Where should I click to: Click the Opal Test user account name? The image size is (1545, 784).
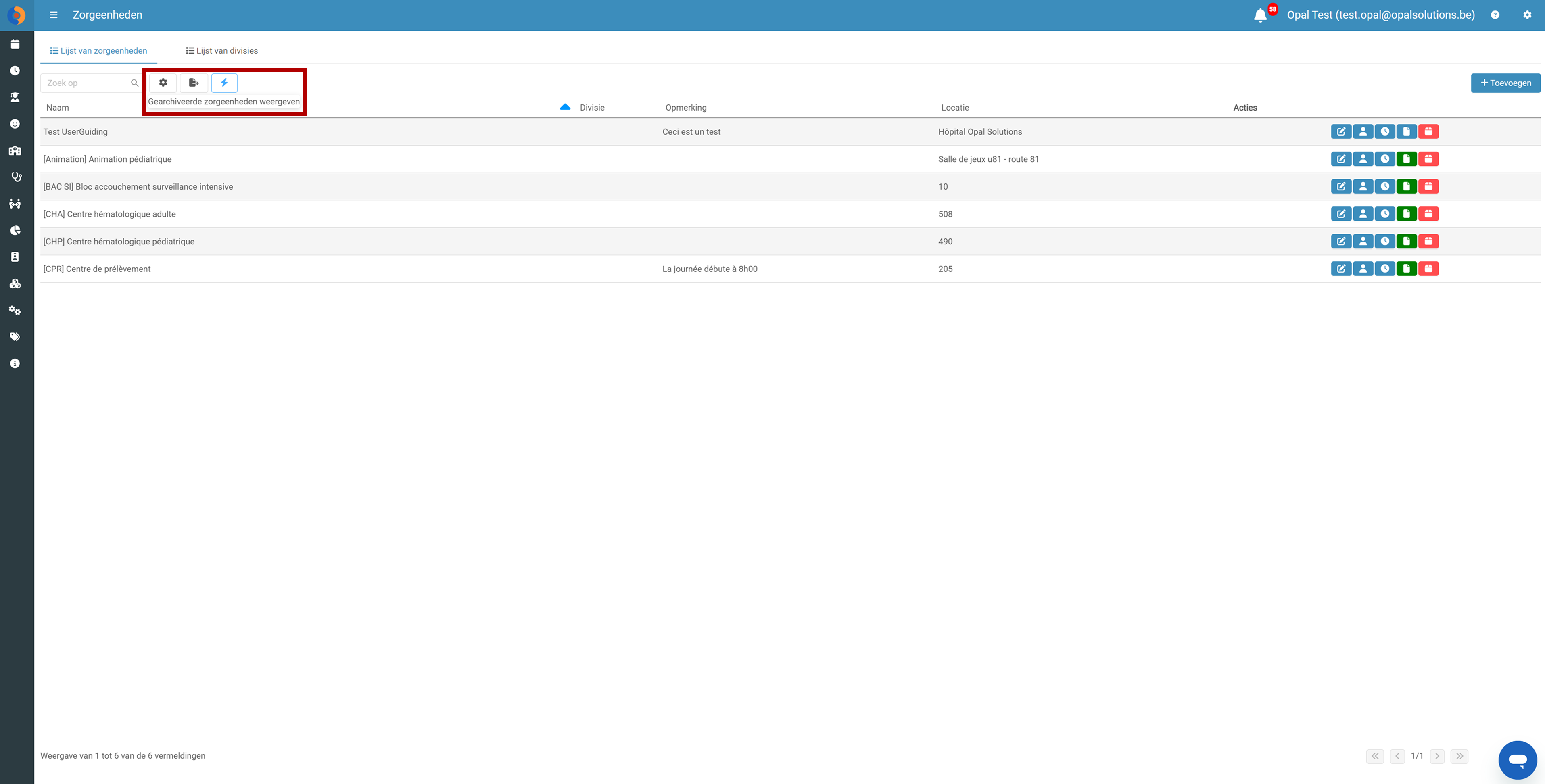[1381, 15]
